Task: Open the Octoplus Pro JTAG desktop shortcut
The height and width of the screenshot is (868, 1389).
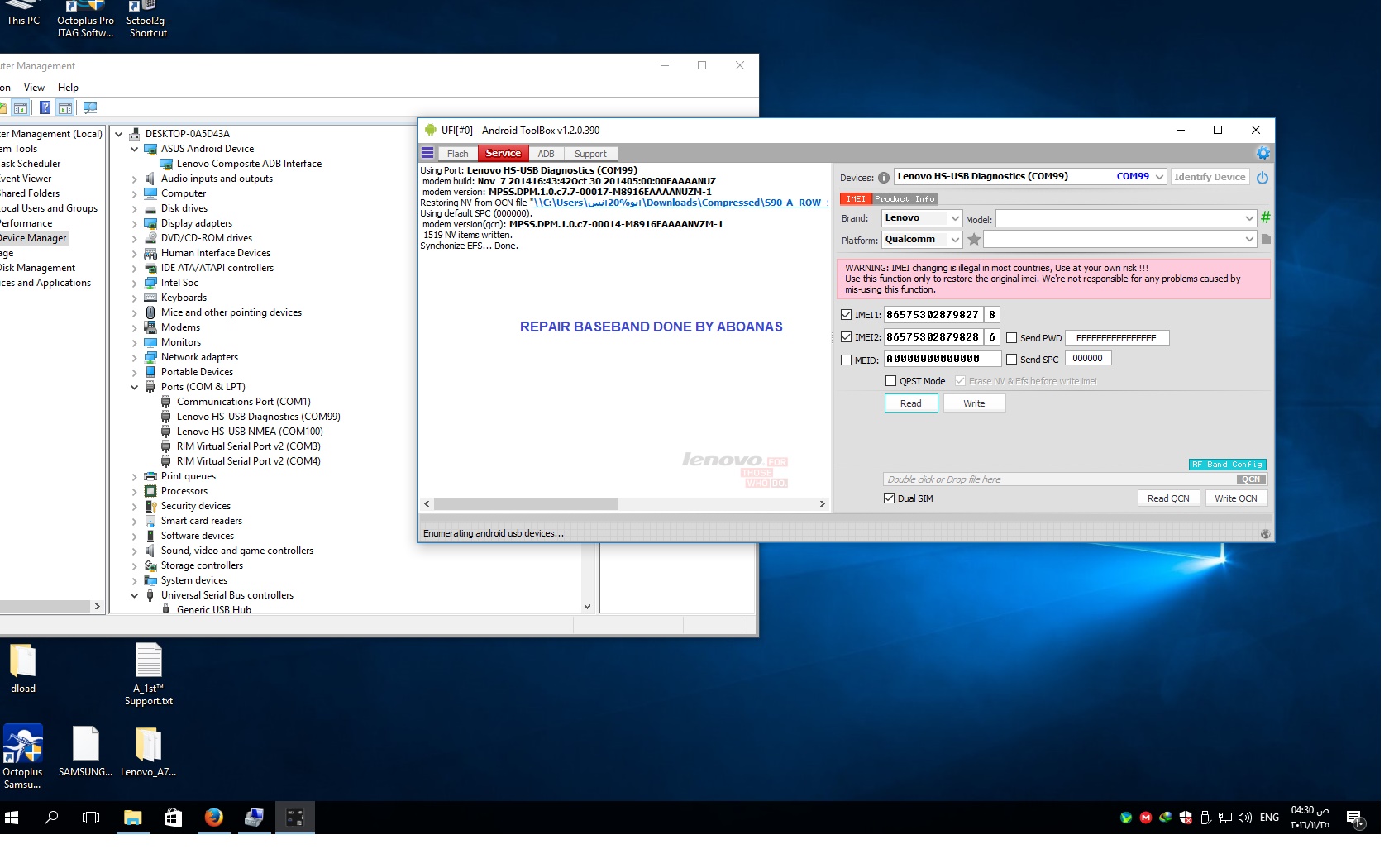Action: pyautogui.click(x=85, y=20)
